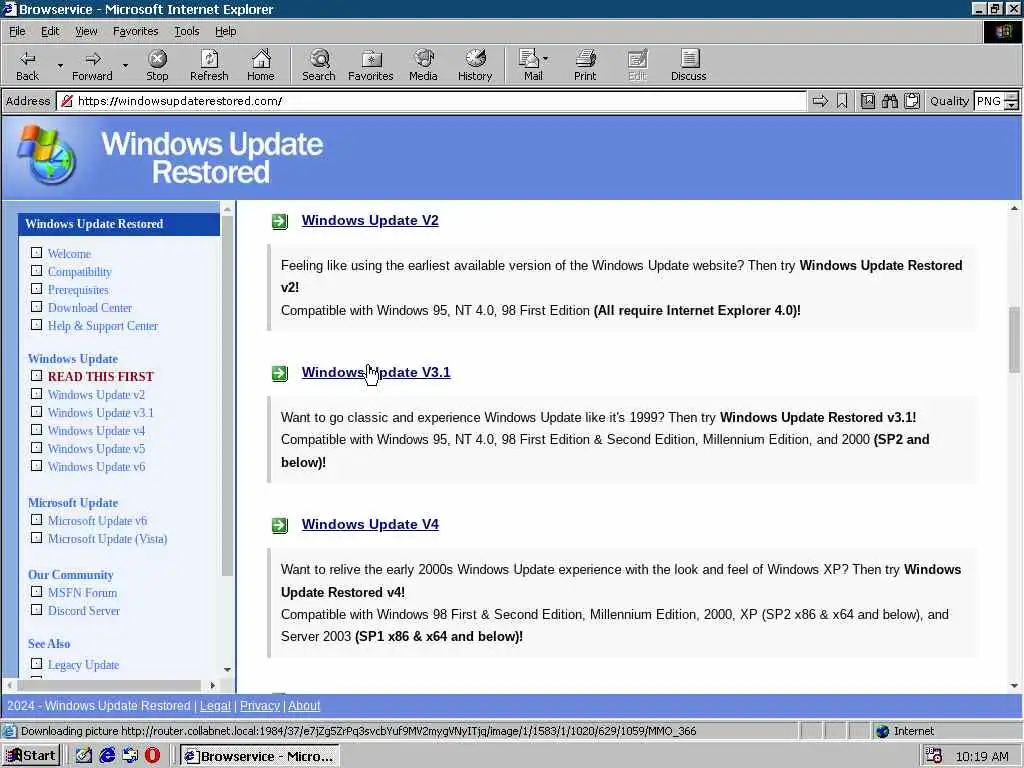Click green arrow icon beside Windows Update V3.1
The image size is (1024, 768).
point(280,373)
